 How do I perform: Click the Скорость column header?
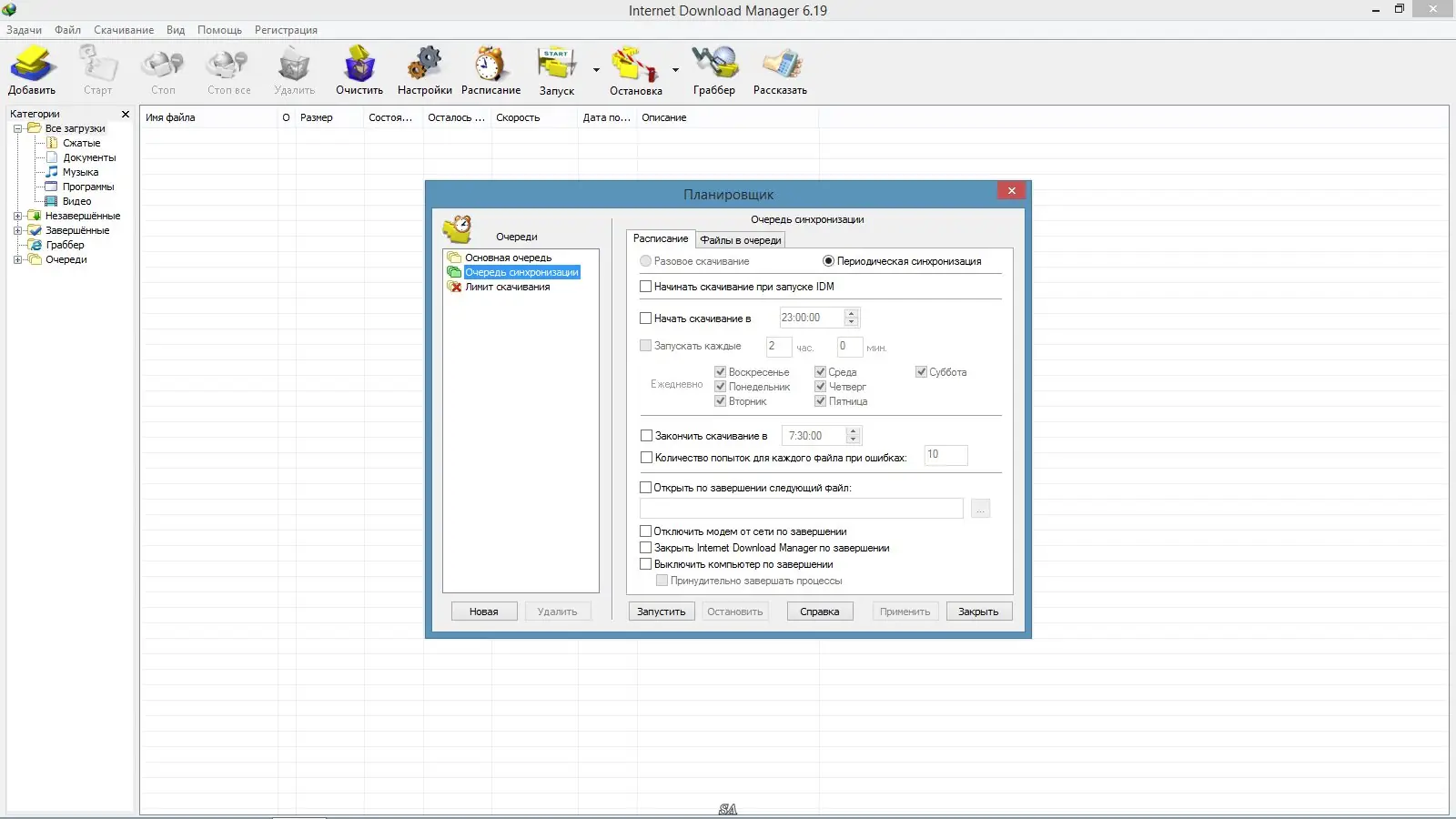[x=534, y=117]
